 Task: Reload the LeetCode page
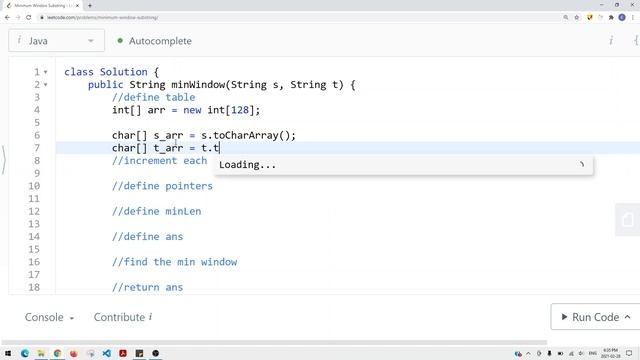(29, 17)
